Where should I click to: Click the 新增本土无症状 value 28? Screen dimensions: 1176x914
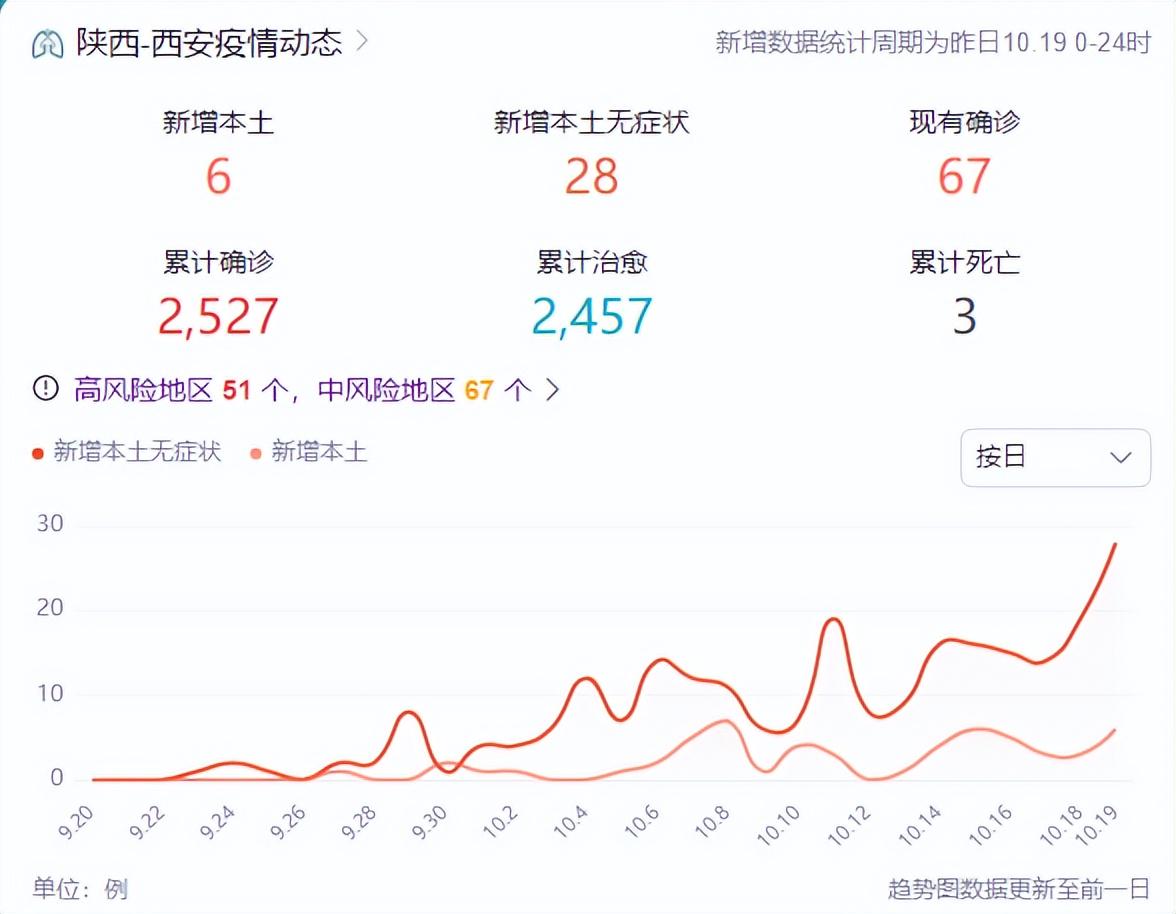click(x=591, y=177)
